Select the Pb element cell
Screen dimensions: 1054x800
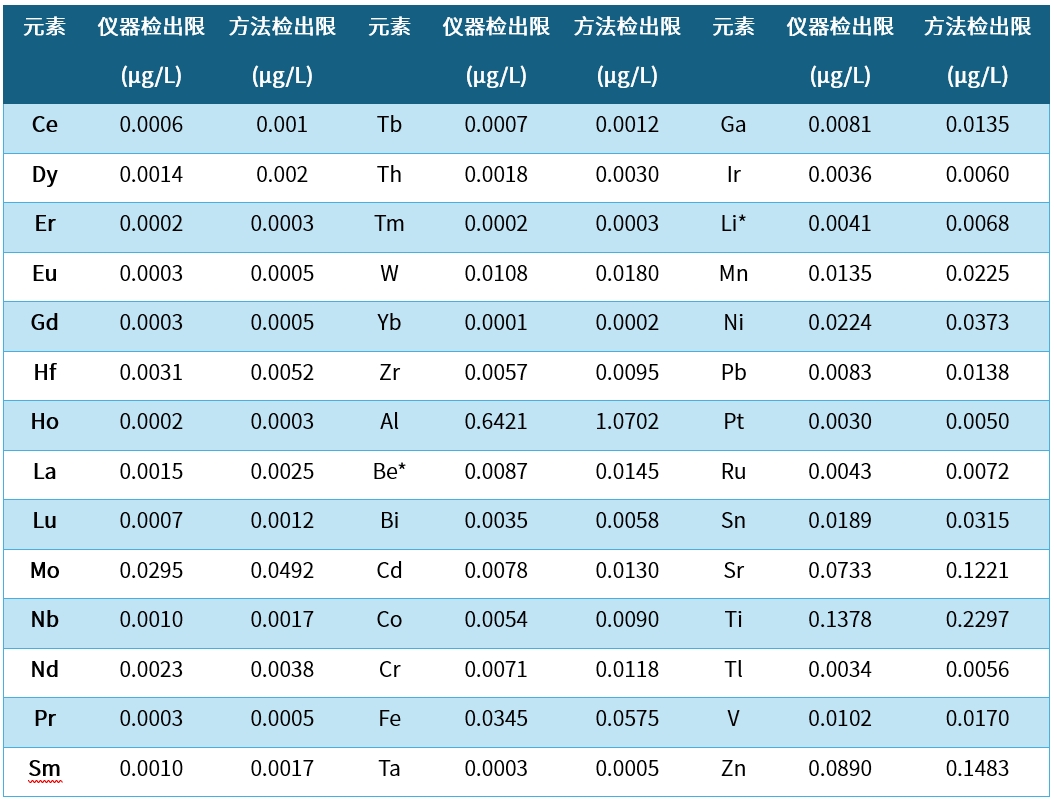733,372
